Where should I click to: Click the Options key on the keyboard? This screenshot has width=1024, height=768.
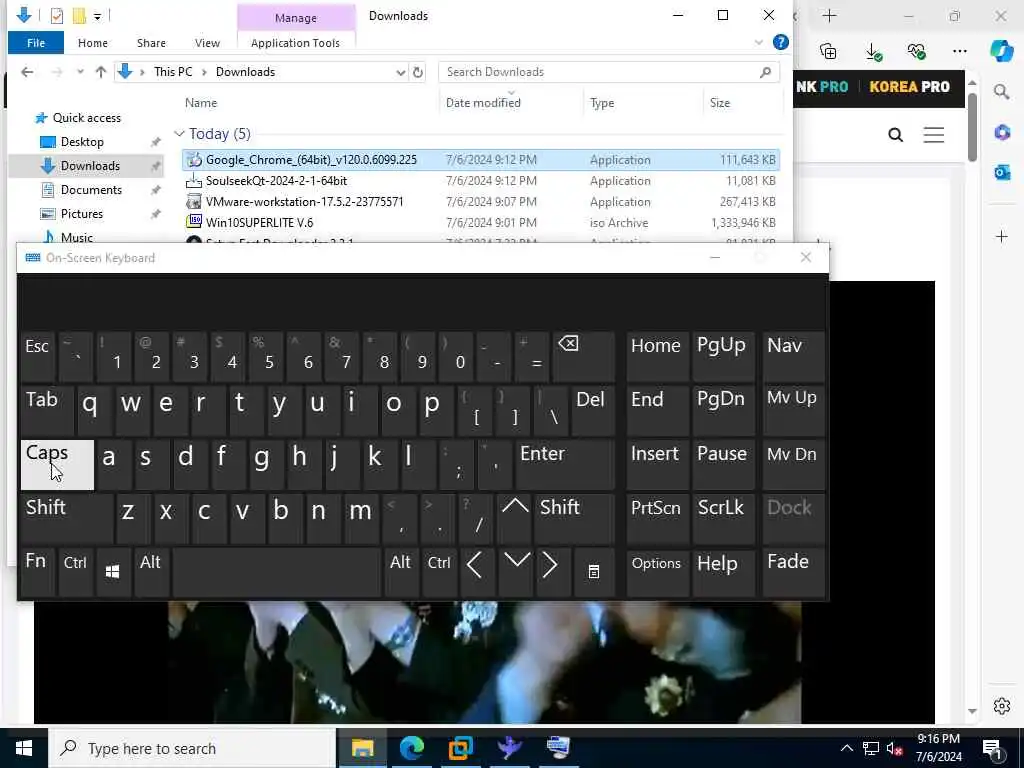coord(657,572)
